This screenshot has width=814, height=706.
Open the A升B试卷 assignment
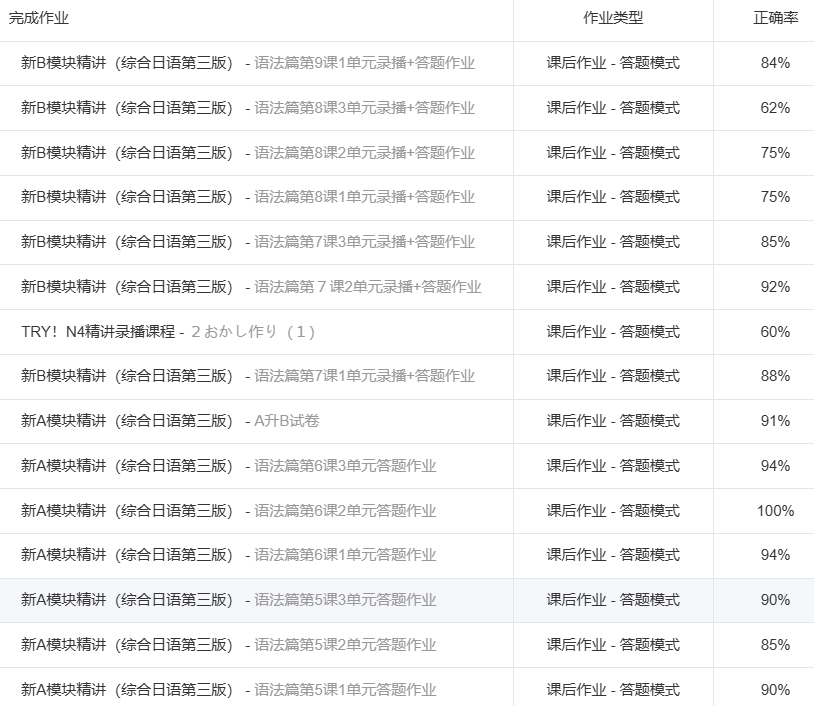(x=287, y=421)
